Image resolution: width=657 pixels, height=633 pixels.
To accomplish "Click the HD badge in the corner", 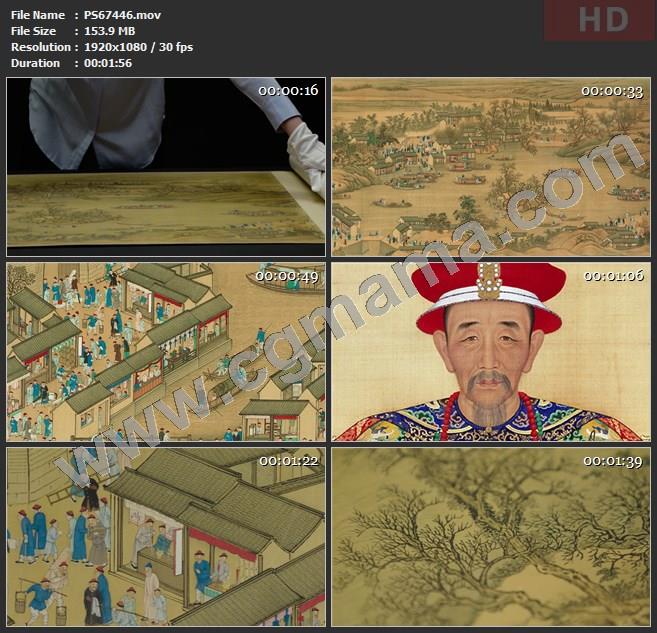I will coord(598,21).
